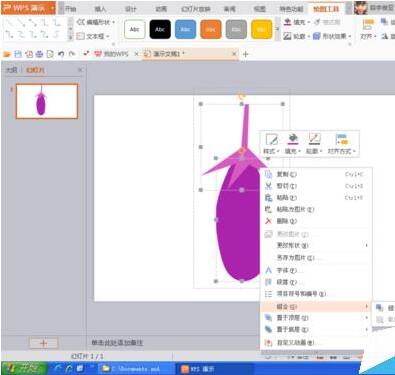Click the add new slide plus button
Image resolution: width=395 pixels, height=375 pixels.
(44, 343)
